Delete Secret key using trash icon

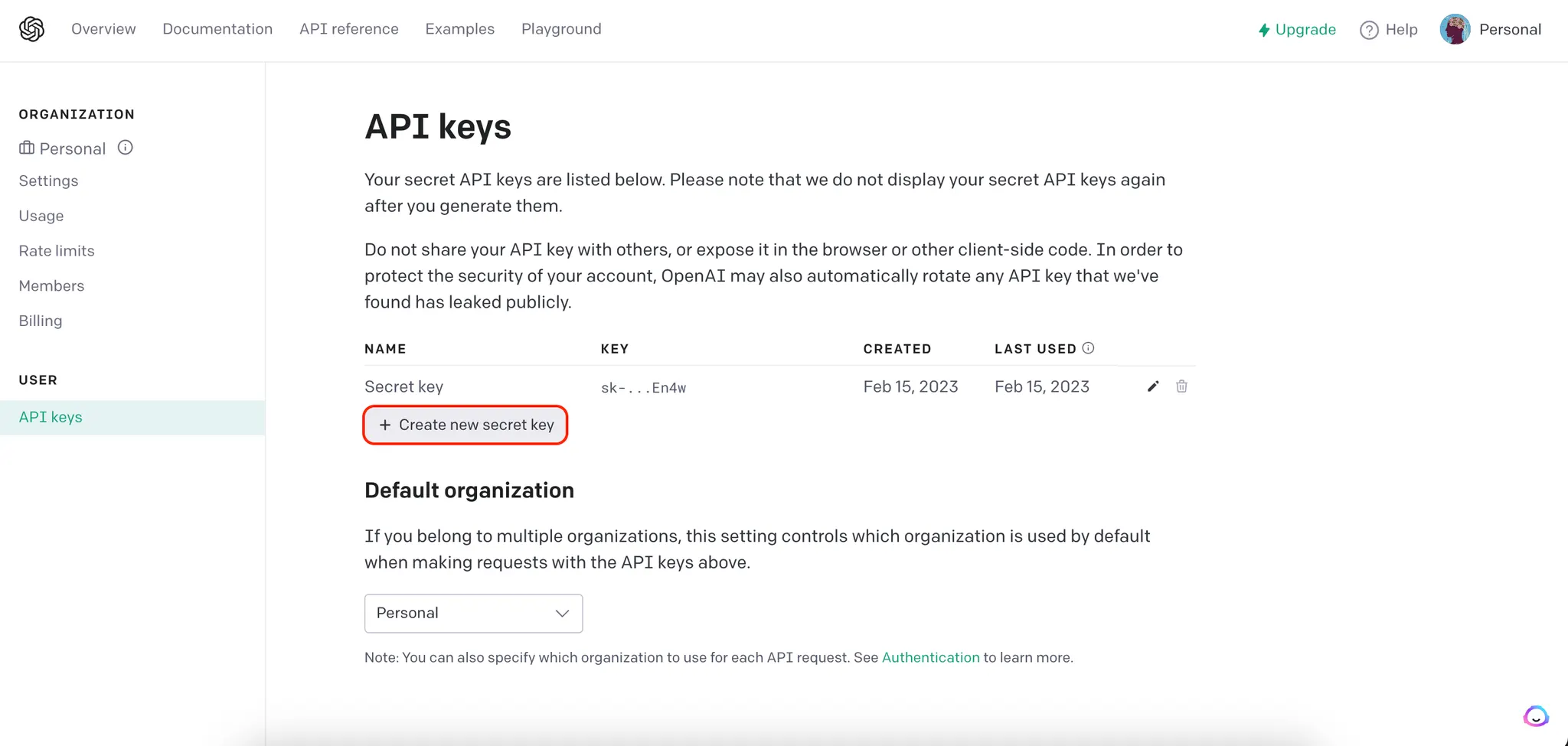(1181, 386)
